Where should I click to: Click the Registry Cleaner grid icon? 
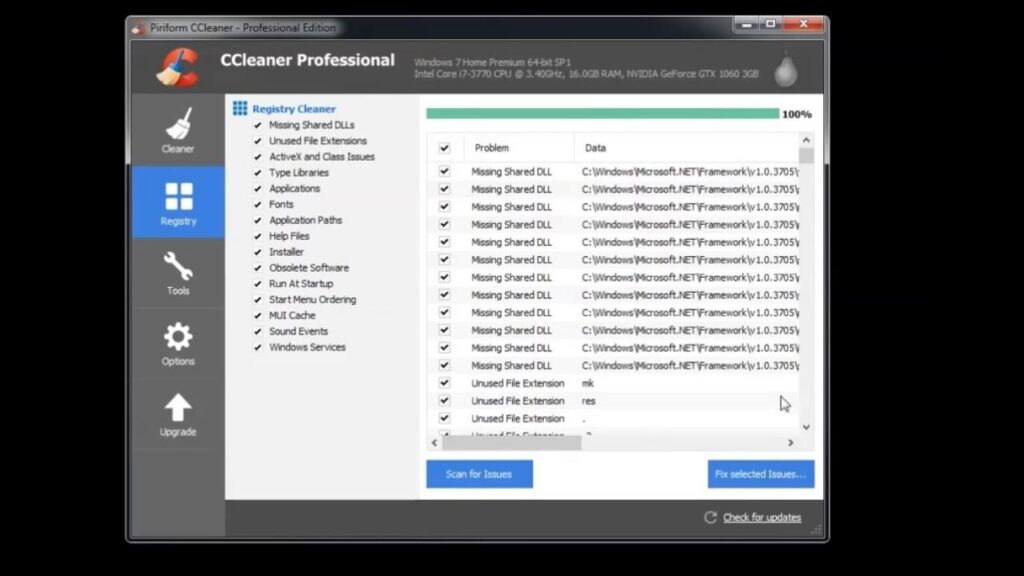pyautogui.click(x=240, y=108)
